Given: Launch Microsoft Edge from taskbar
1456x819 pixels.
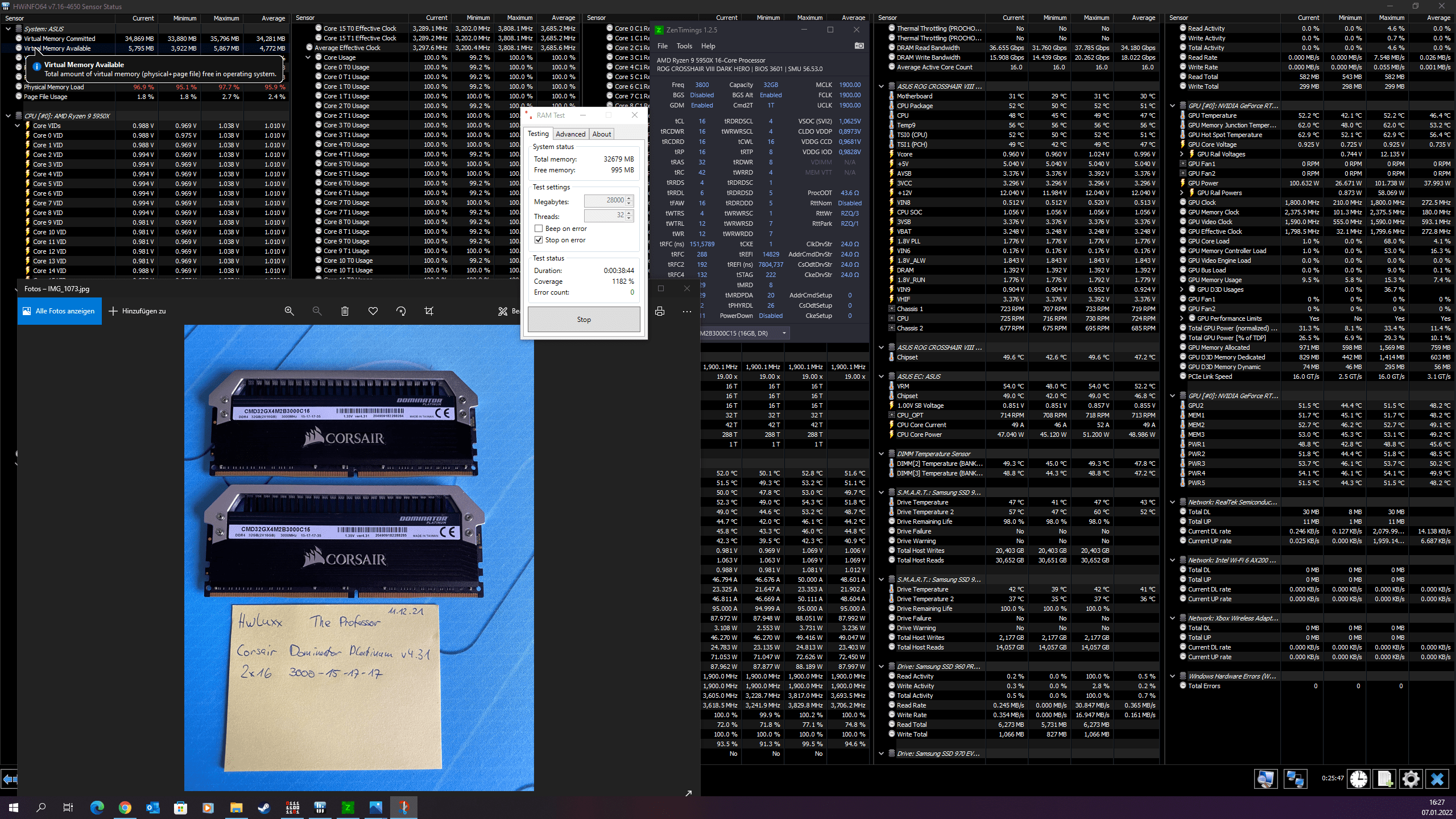Looking at the screenshot, I should coord(97,807).
